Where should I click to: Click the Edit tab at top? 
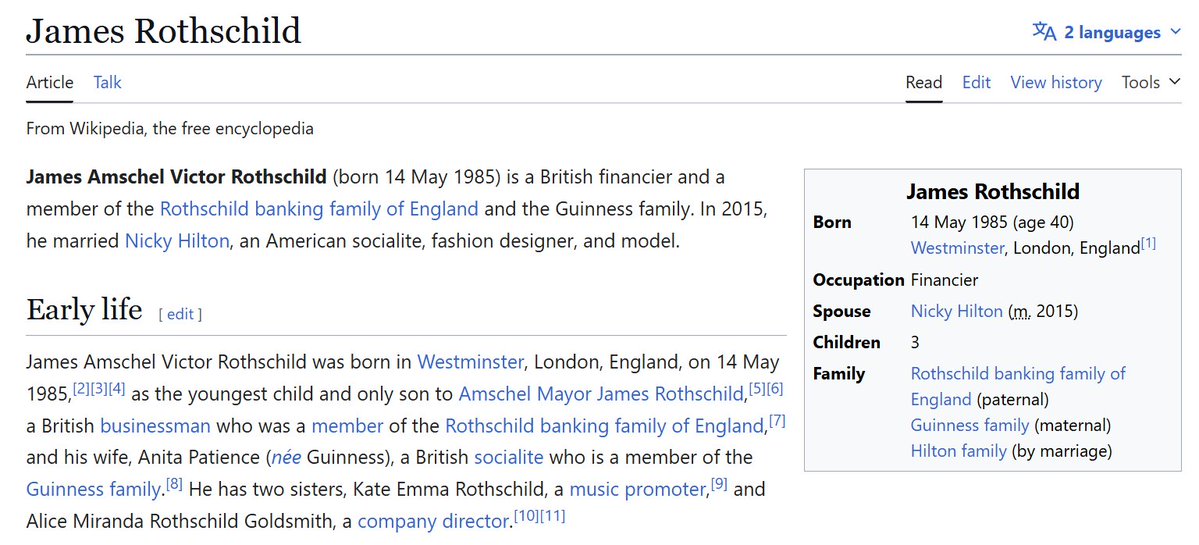[x=976, y=82]
